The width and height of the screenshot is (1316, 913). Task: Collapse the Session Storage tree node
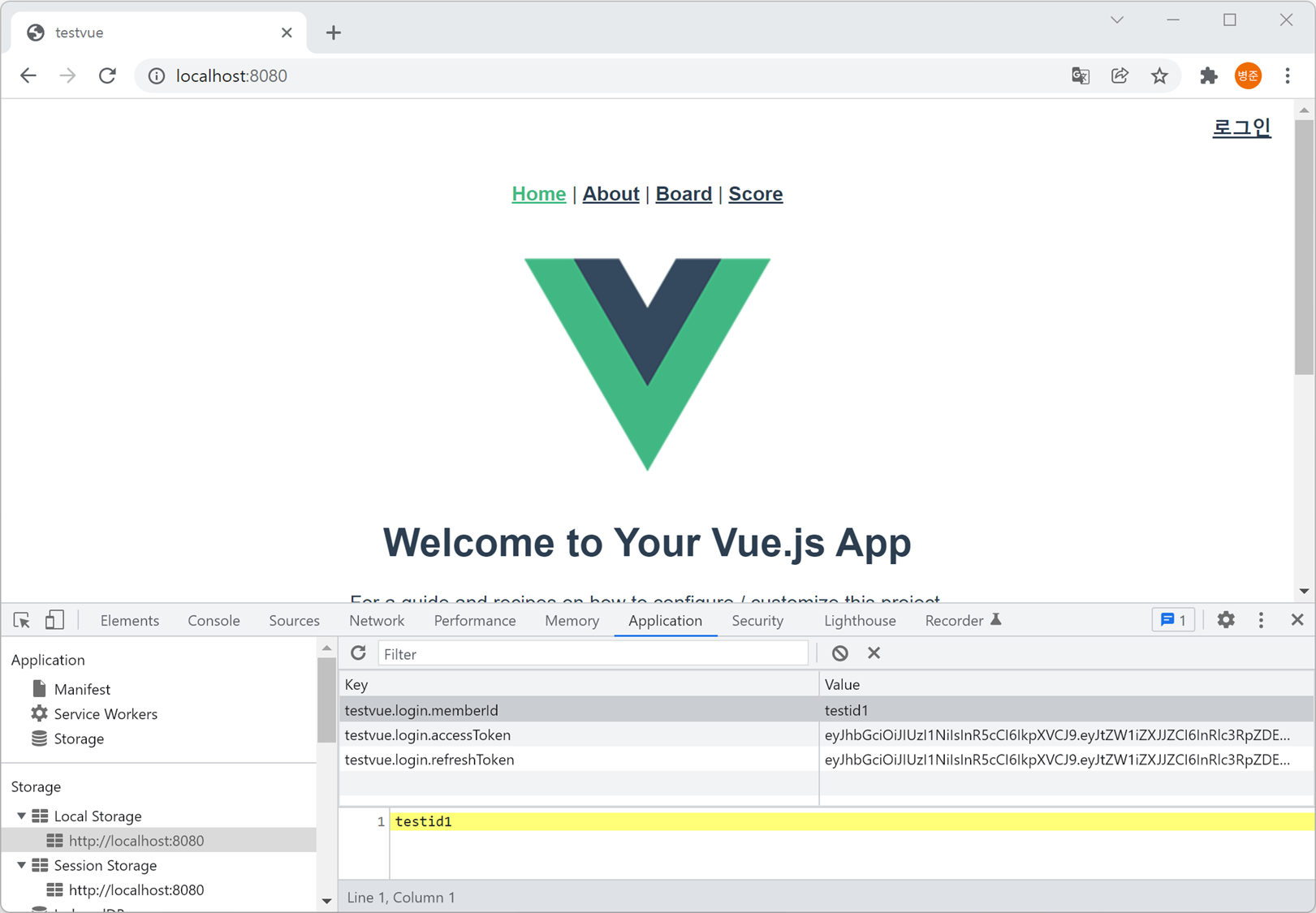coord(22,865)
